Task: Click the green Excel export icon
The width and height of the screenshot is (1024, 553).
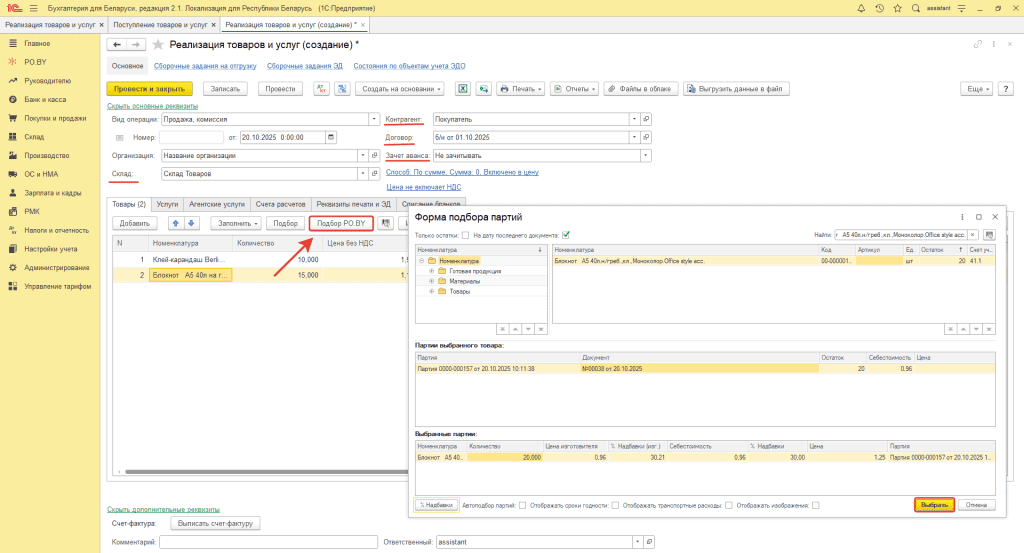Action: tap(463, 89)
